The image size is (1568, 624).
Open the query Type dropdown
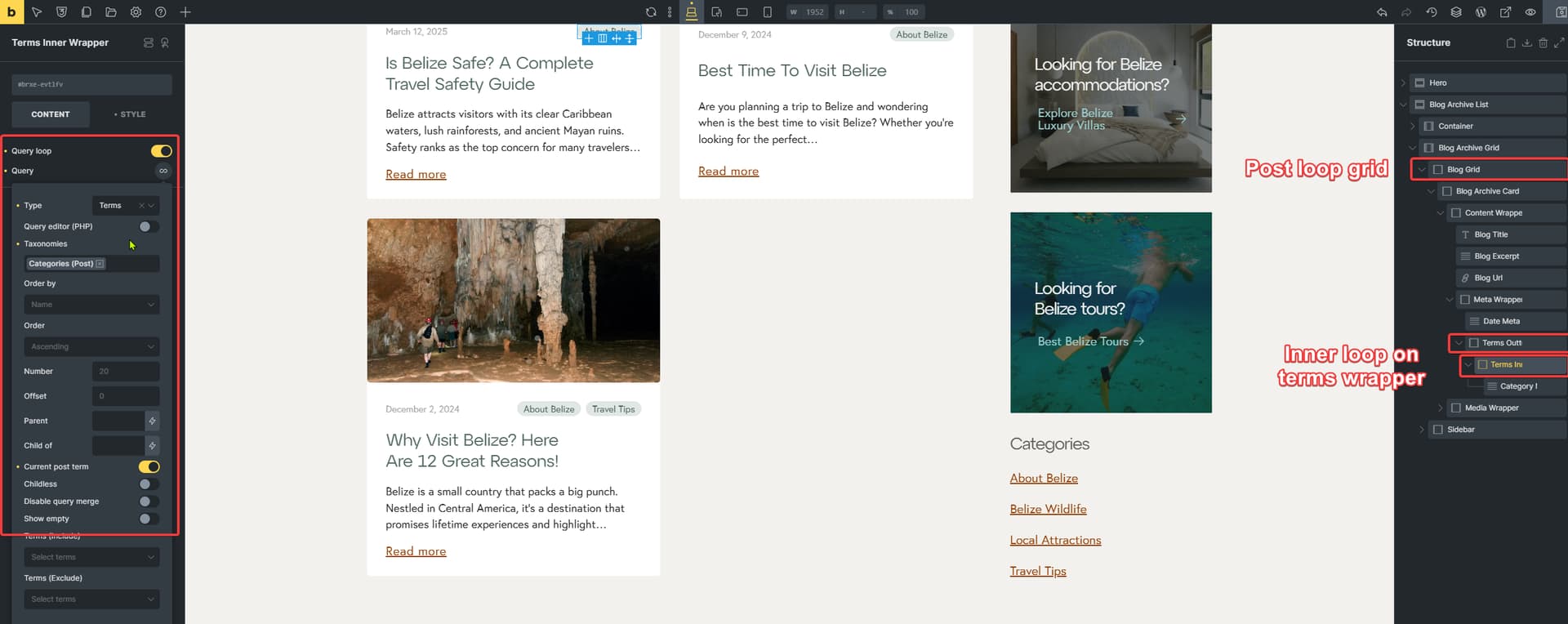click(x=125, y=206)
